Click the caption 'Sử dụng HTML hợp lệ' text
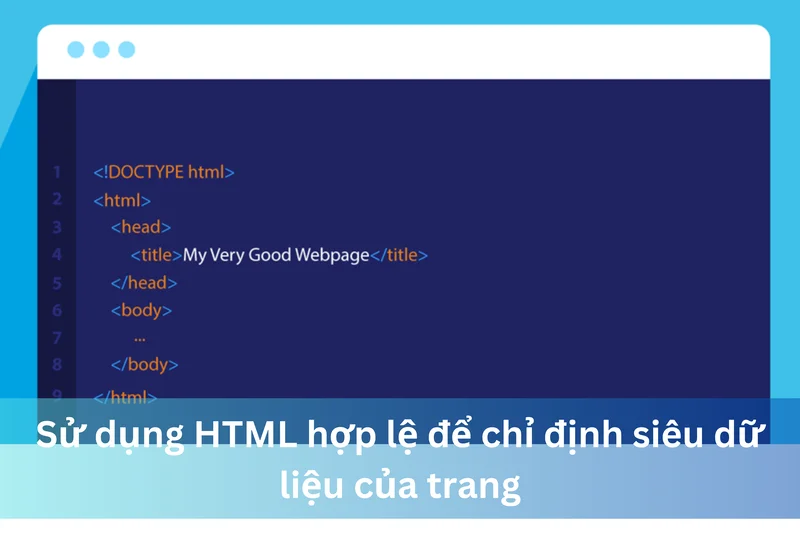This screenshot has width=800, height=533. 228,436
